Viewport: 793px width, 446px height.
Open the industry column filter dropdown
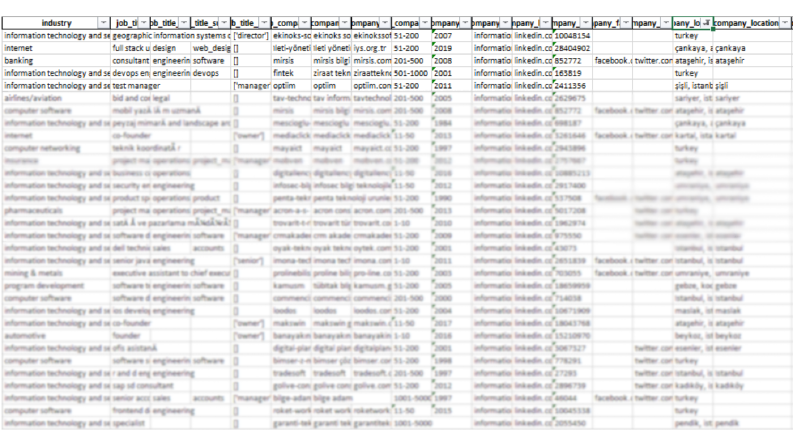click(103, 23)
